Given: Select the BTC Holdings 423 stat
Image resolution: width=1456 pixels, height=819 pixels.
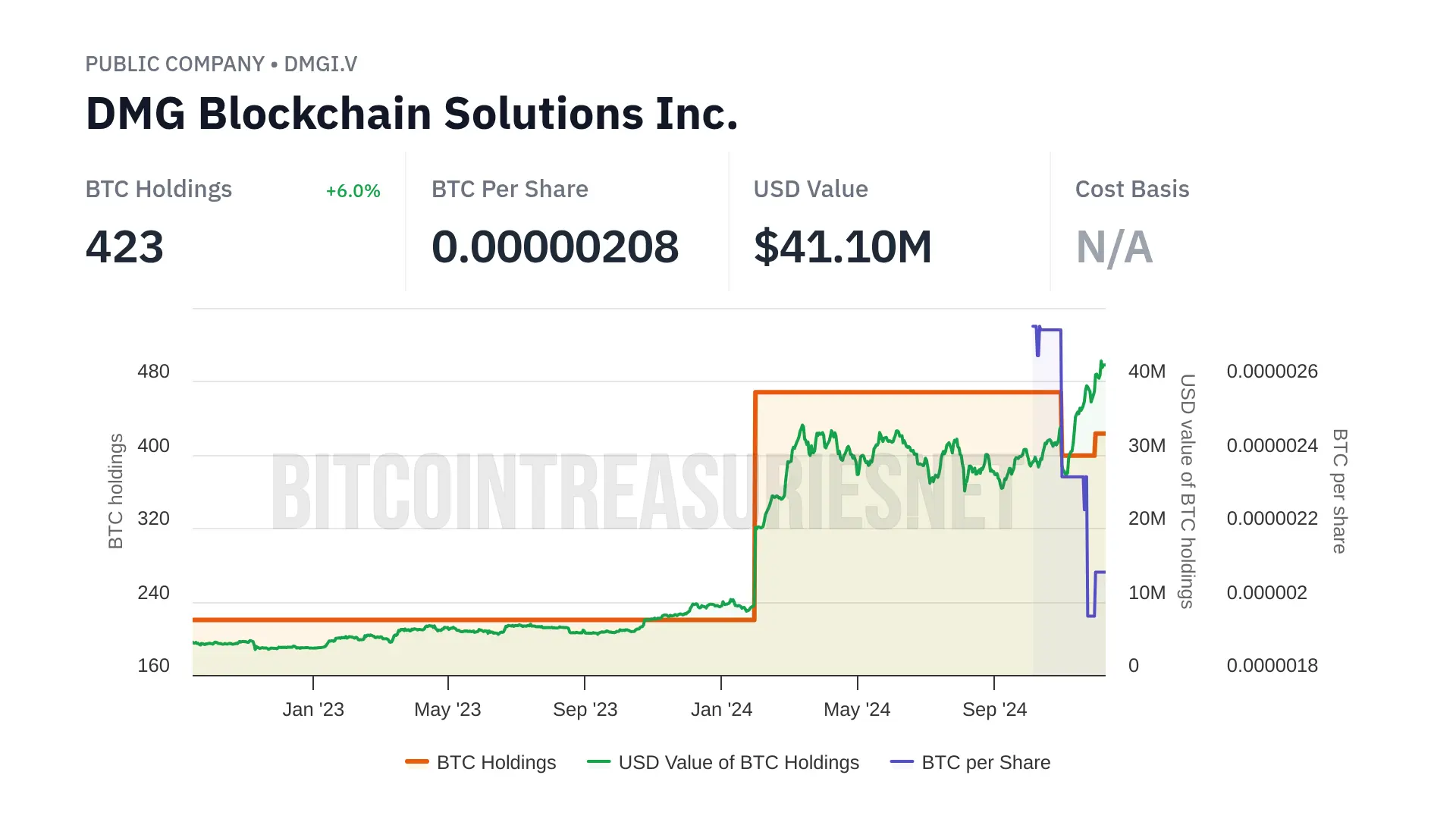Looking at the screenshot, I should click(x=124, y=247).
